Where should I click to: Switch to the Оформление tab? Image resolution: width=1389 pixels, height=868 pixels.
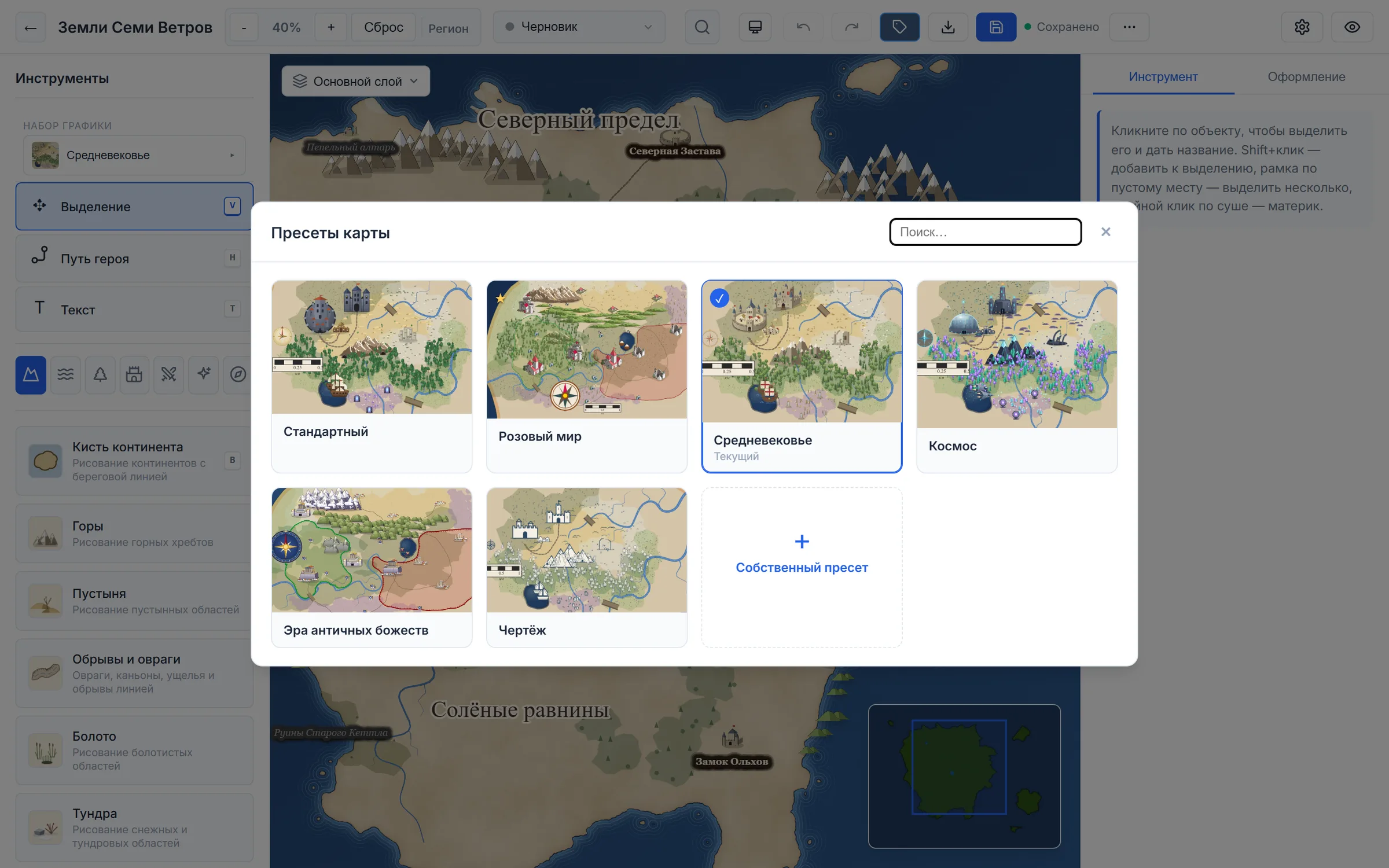pos(1306,77)
